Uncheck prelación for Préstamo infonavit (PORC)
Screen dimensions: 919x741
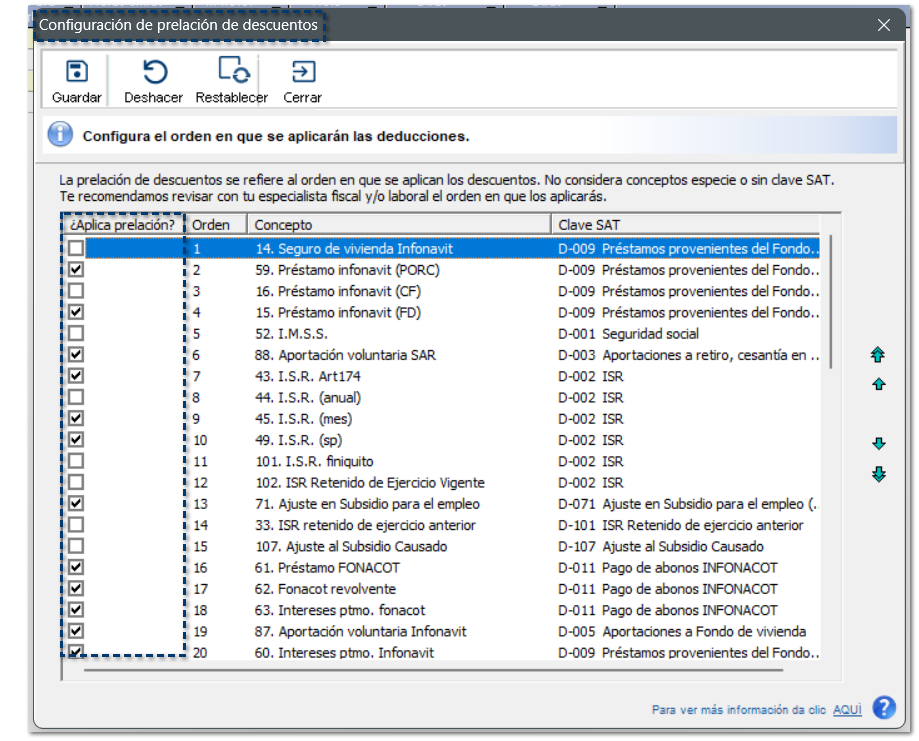(x=77, y=270)
